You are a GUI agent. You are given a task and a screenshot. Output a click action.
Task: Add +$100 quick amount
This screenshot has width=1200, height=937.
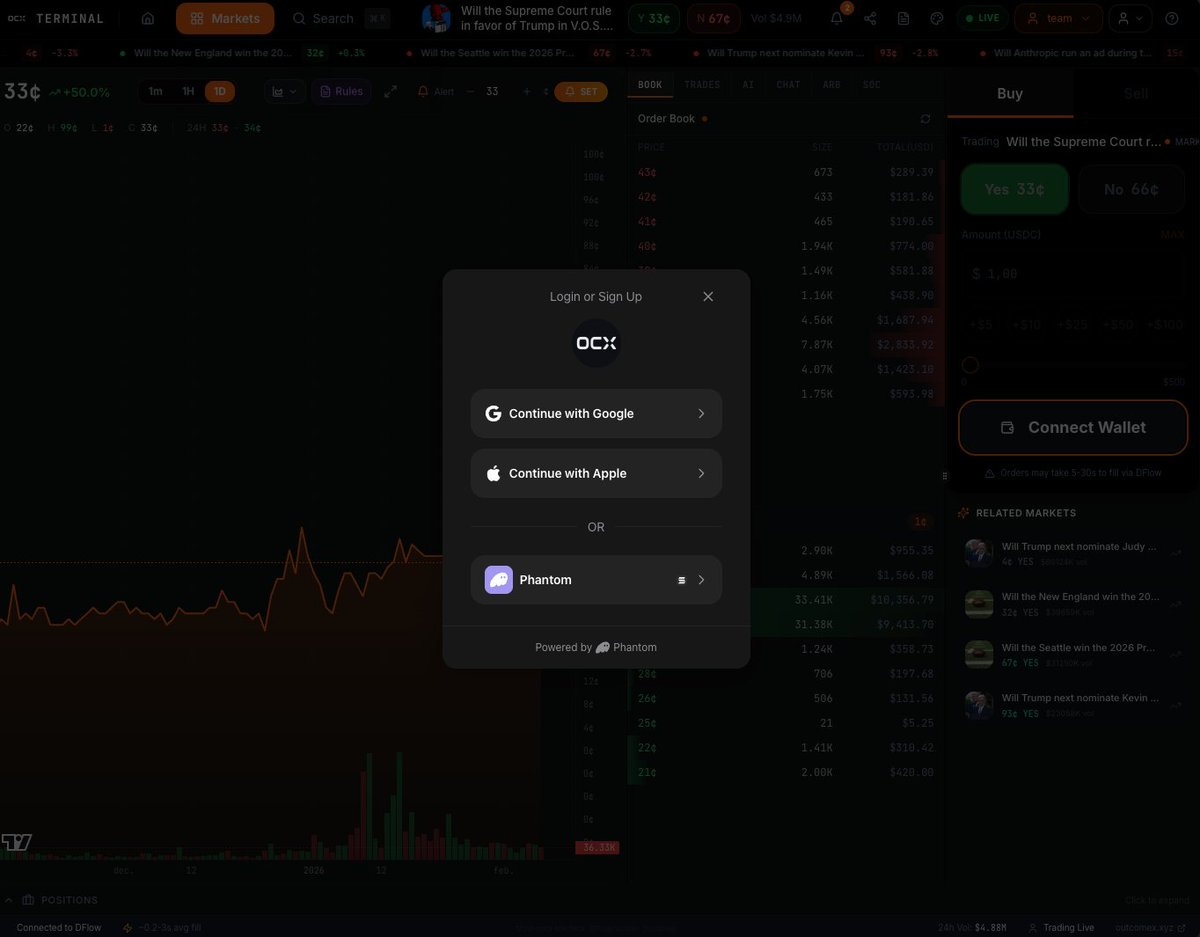point(1164,324)
